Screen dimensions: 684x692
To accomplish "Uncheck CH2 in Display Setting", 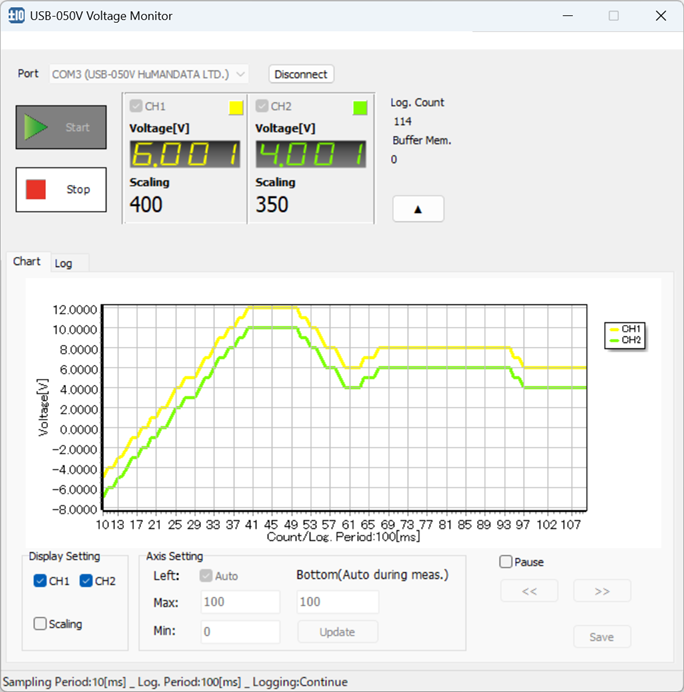I will (x=86, y=581).
